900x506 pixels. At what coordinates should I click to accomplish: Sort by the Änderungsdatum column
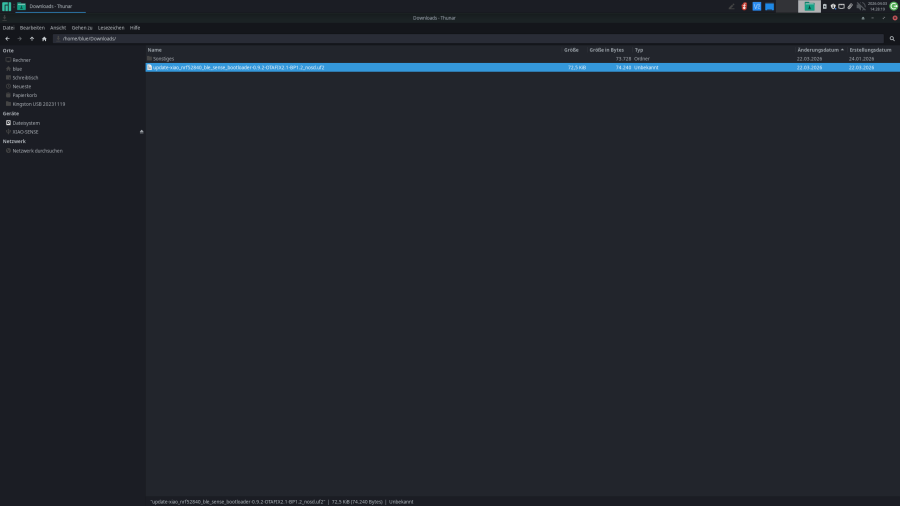click(x=818, y=49)
